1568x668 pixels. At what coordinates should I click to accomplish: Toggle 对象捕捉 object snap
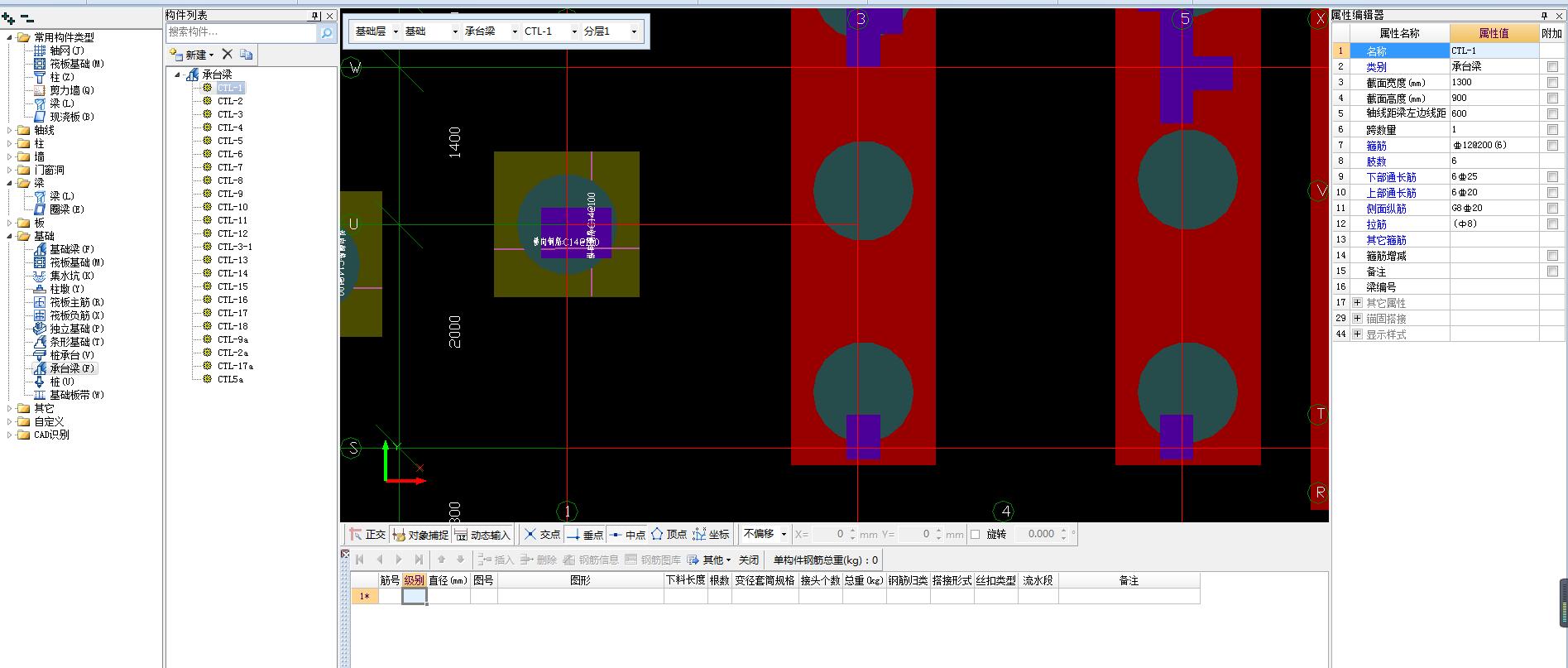pos(420,535)
